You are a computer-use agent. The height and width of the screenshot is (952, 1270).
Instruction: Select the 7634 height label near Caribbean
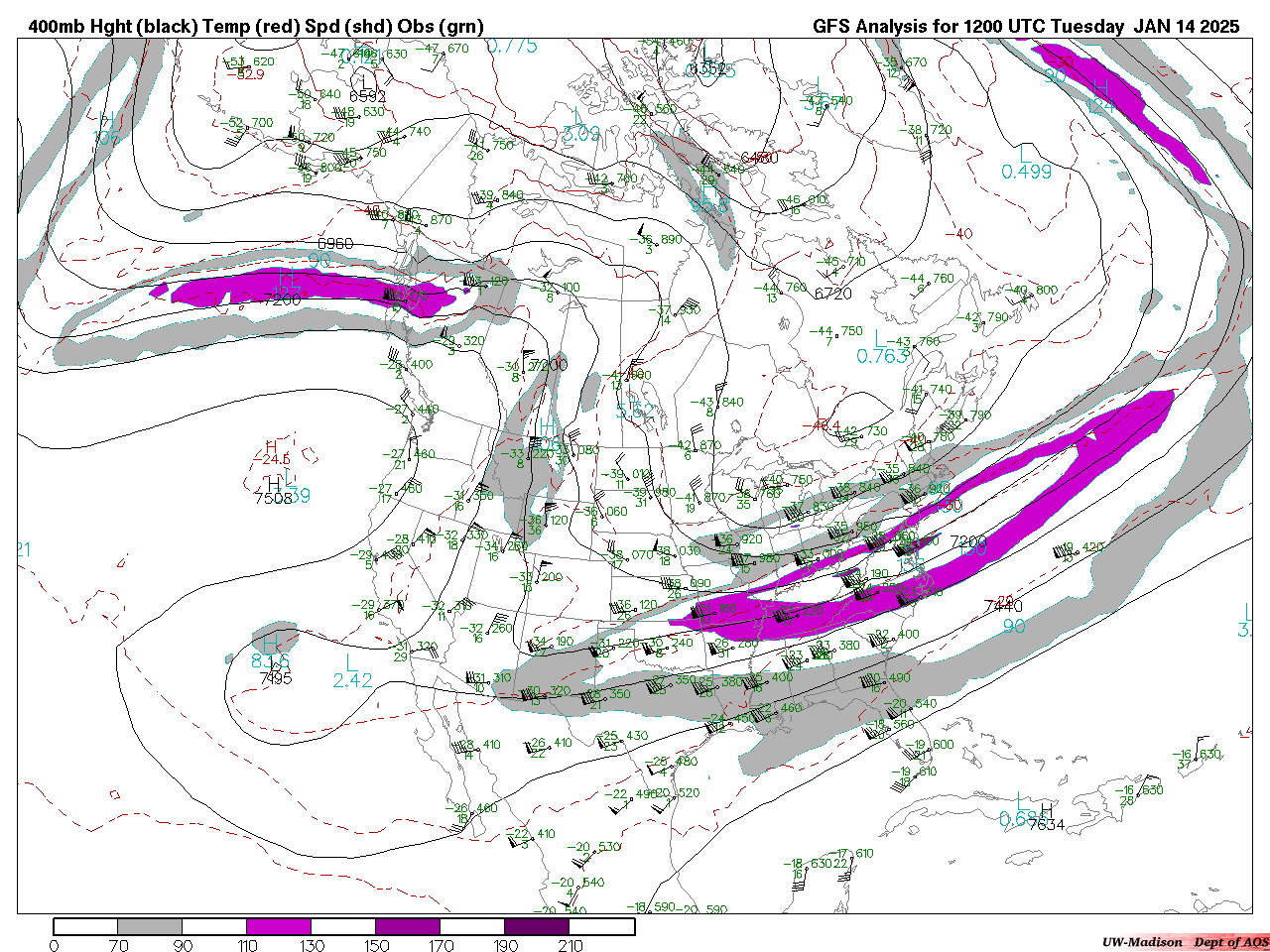tap(1046, 824)
